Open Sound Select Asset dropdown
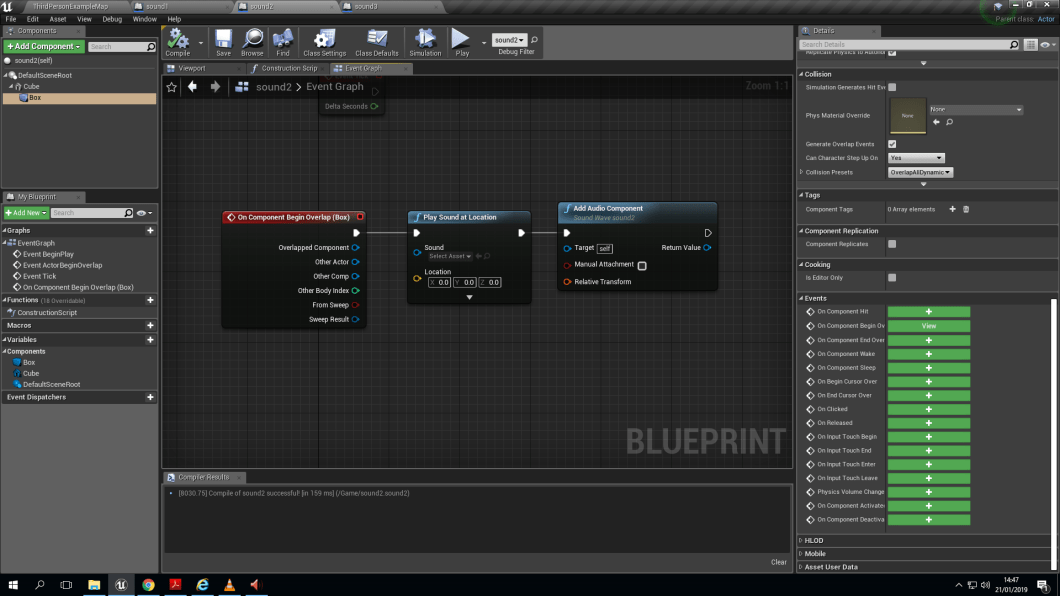1060x596 pixels. (450, 256)
